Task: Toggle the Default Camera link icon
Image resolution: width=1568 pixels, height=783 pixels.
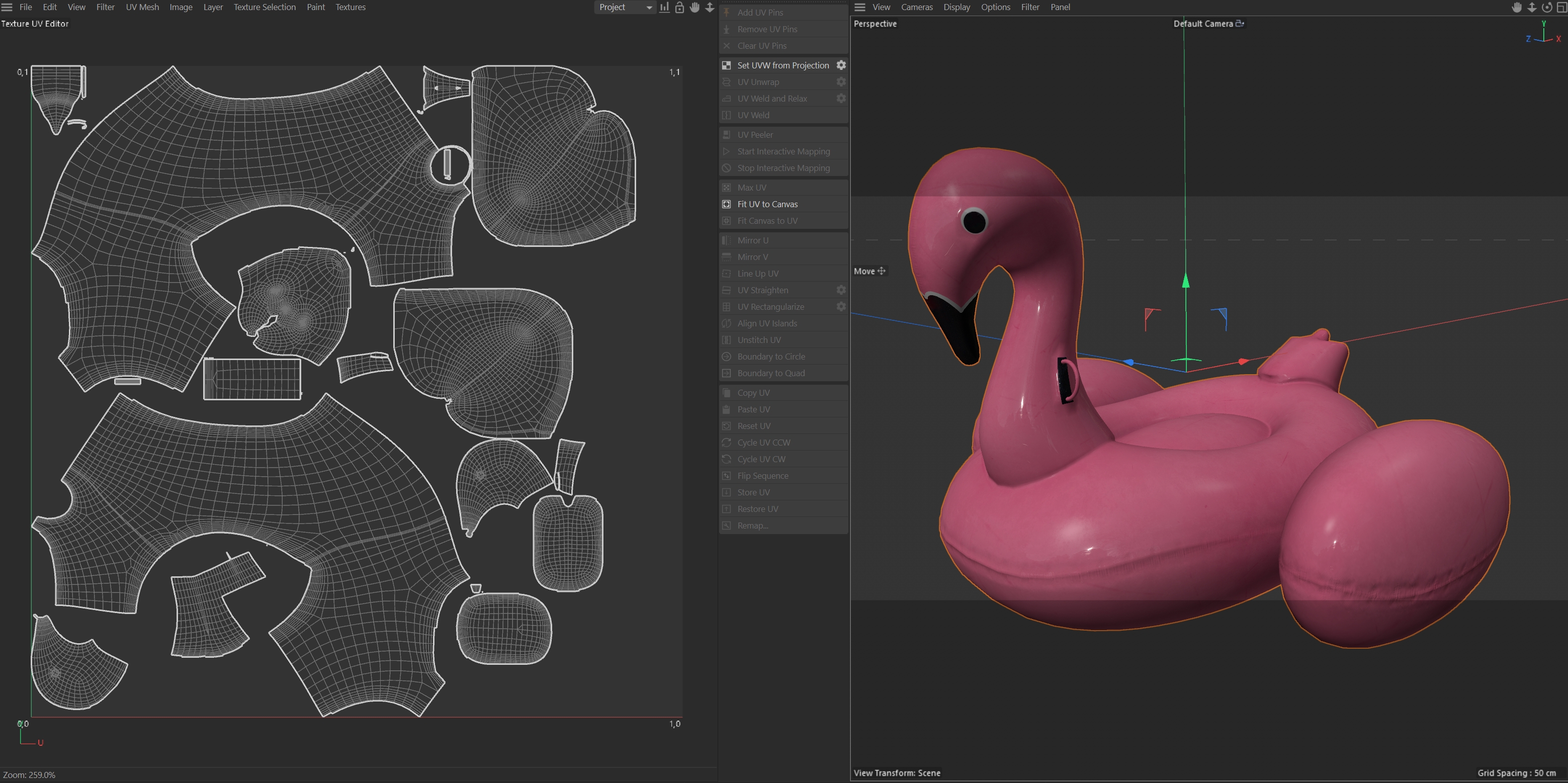Action: coord(1239,23)
